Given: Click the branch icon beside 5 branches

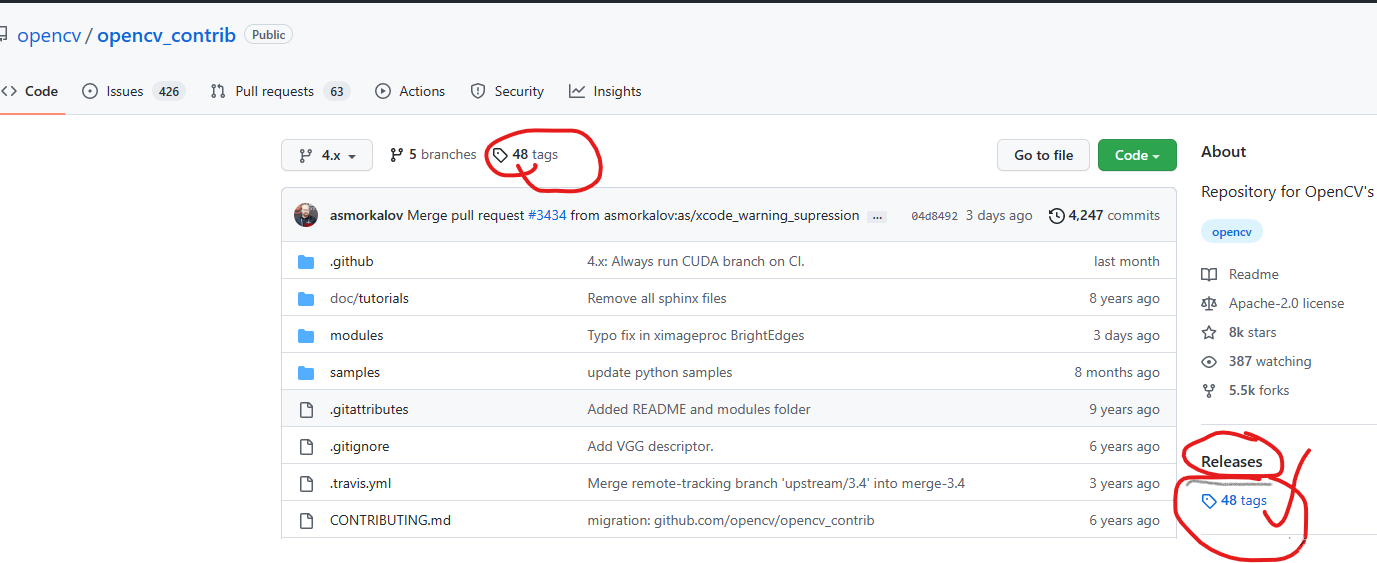Looking at the screenshot, I should click(396, 155).
